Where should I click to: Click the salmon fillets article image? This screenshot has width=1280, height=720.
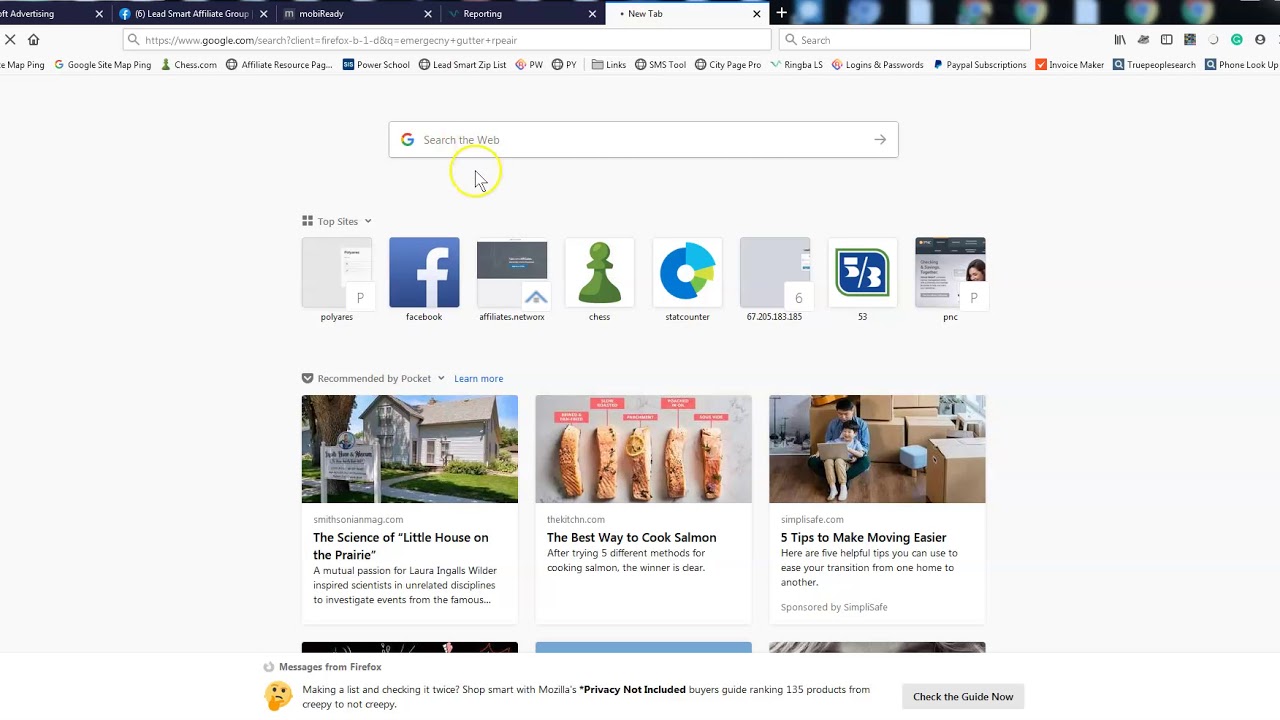[x=643, y=449]
